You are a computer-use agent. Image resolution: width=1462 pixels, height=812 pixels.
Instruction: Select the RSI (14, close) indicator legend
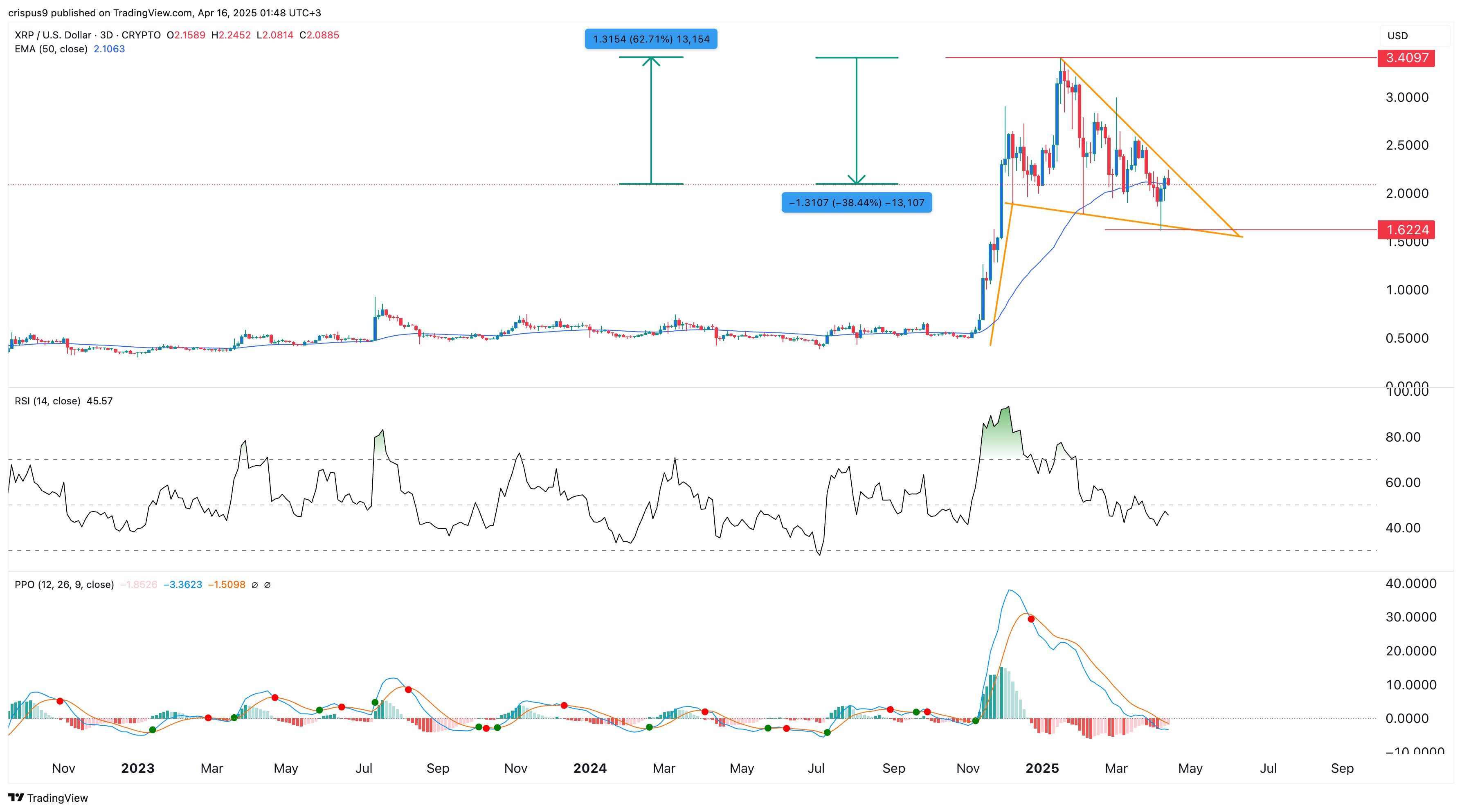coord(48,401)
